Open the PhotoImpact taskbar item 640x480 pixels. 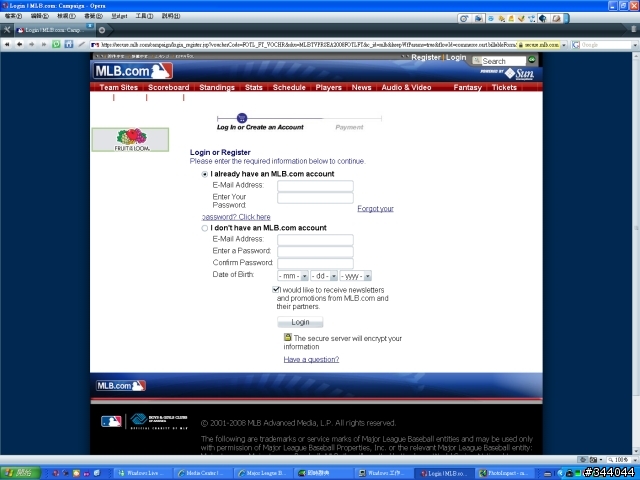pyautogui.click(x=507, y=473)
